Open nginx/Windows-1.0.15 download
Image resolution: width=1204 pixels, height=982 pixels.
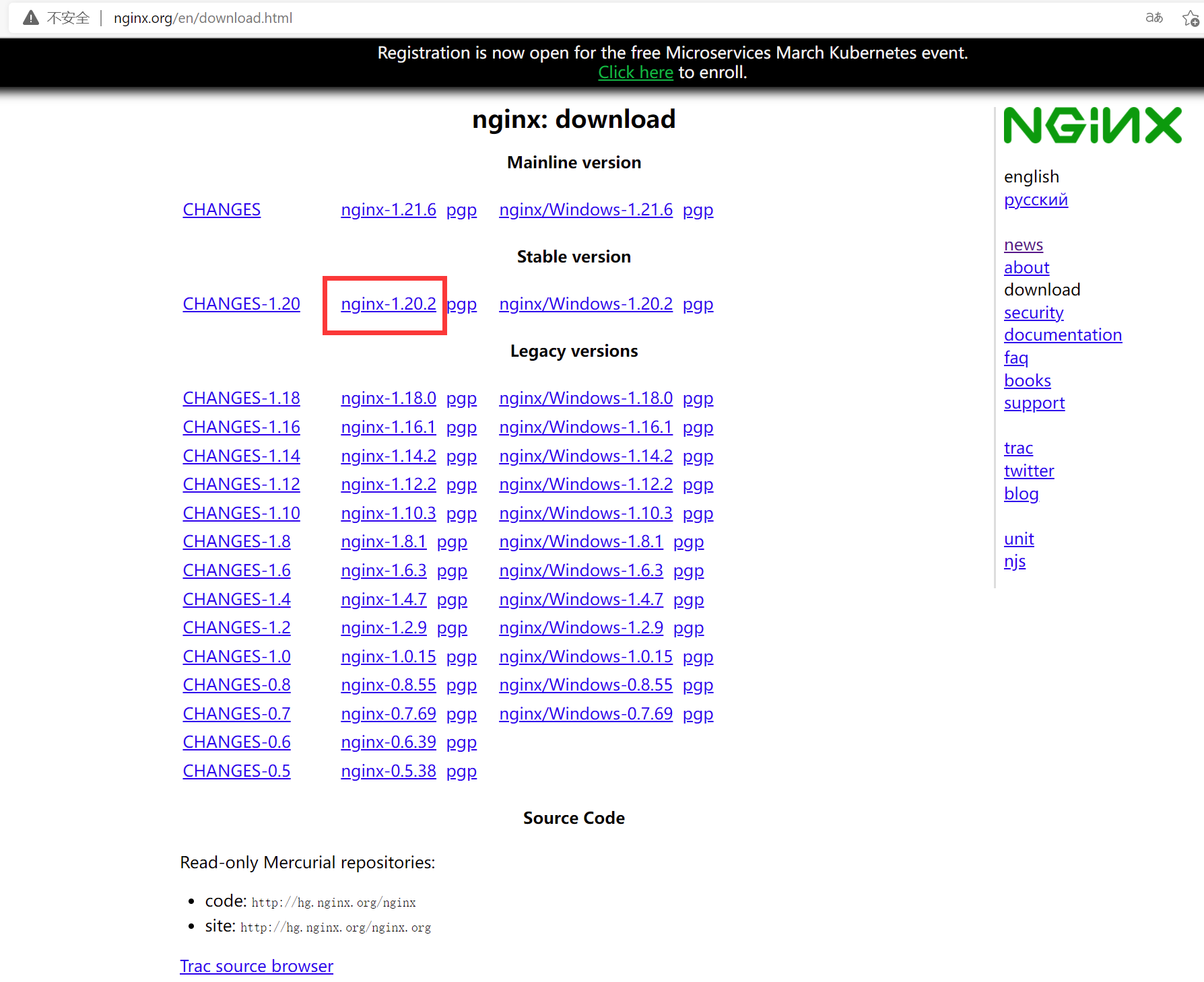585,656
